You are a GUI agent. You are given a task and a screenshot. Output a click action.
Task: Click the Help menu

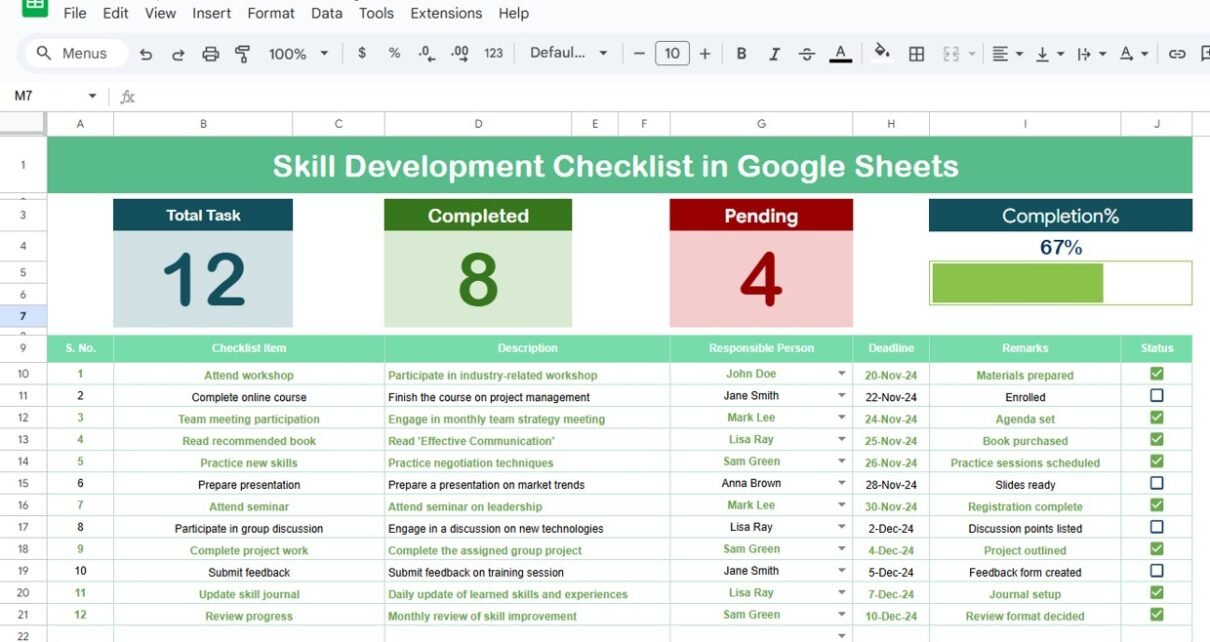coord(513,13)
